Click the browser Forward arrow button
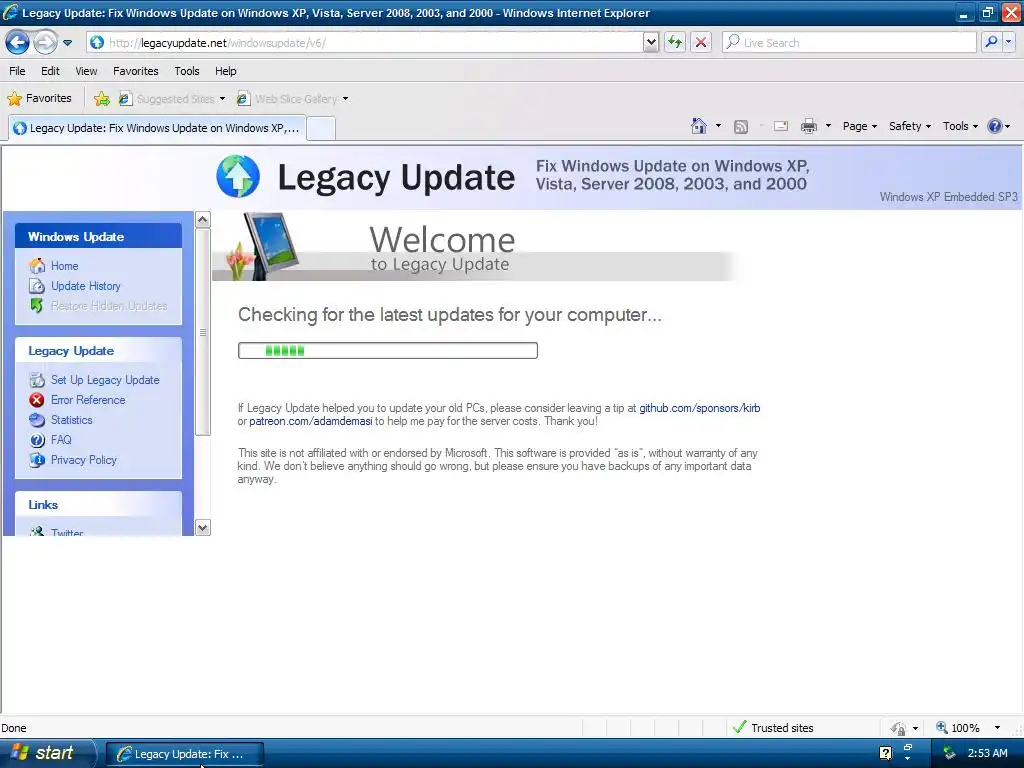 pyautogui.click(x=45, y=43)
